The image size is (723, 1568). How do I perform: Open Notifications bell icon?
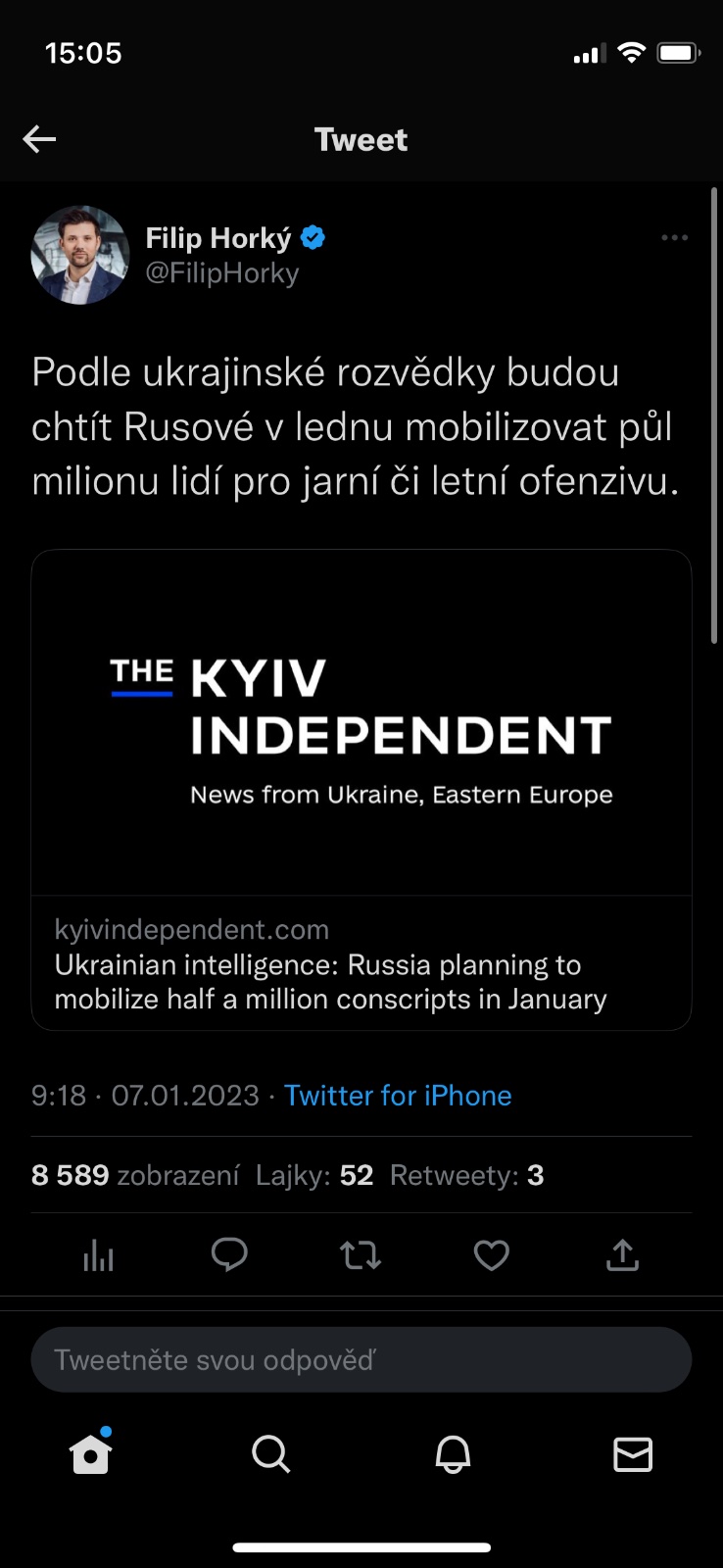click(x=453, y=1454)
